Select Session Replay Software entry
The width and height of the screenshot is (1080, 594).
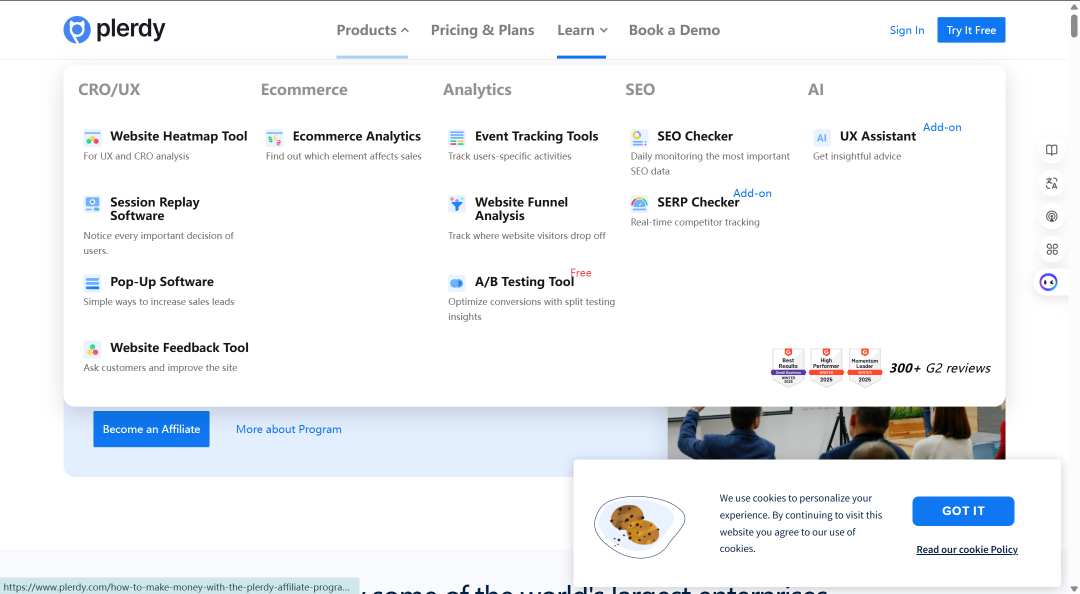155,209
